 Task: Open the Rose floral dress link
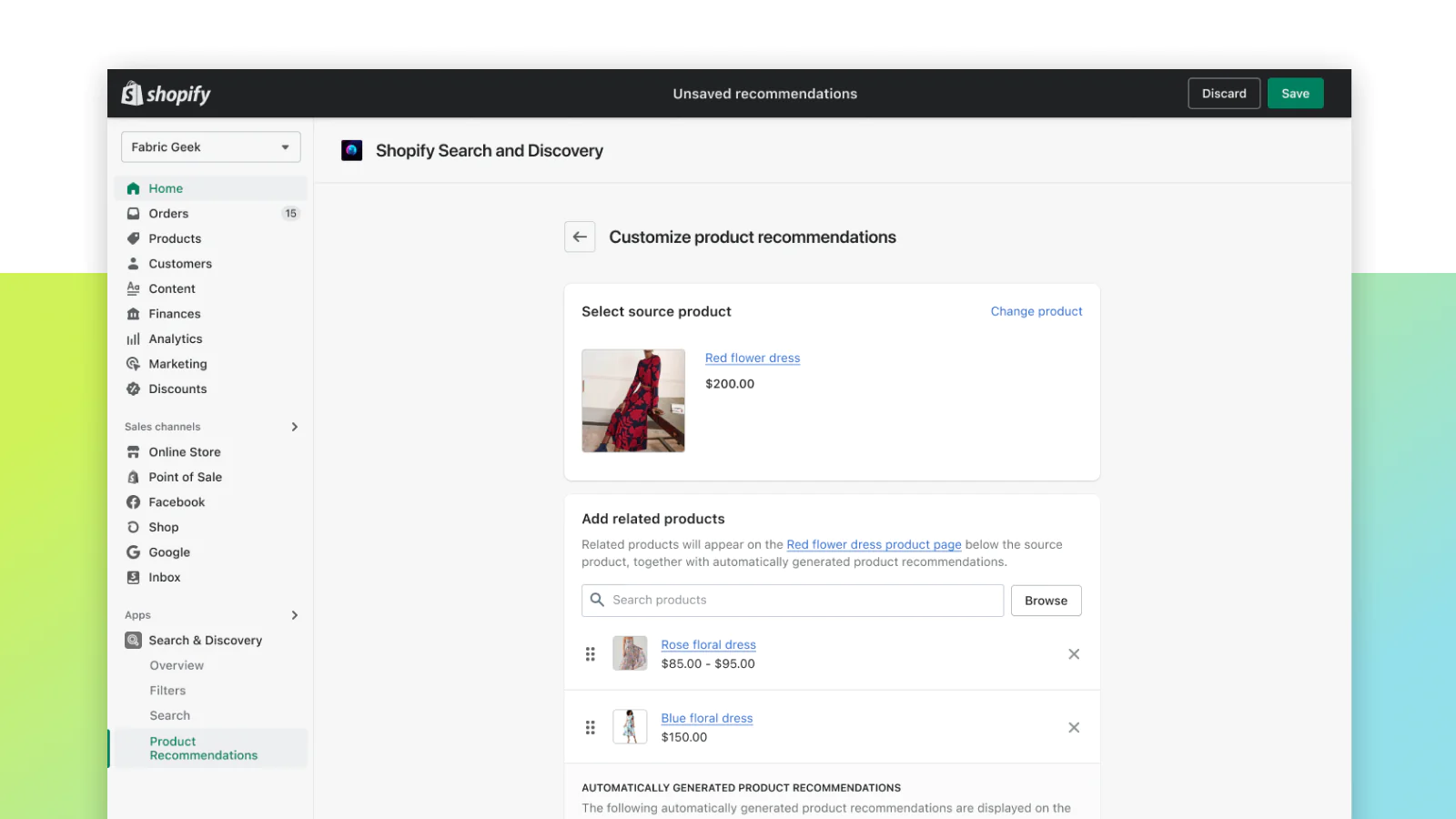708,644
